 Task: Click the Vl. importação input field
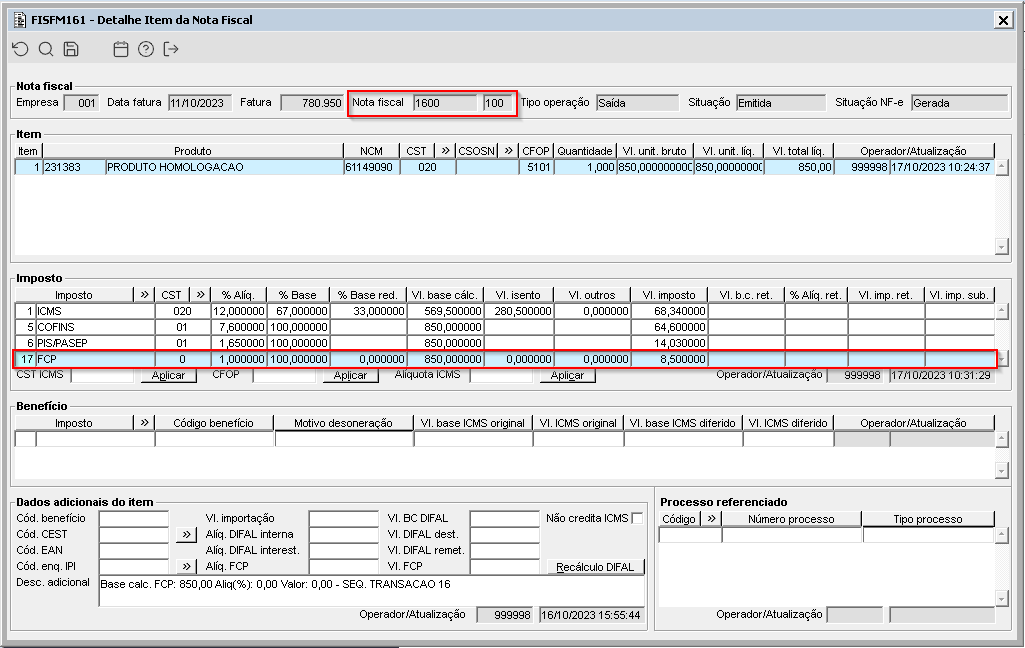click(x=344, y=519)
